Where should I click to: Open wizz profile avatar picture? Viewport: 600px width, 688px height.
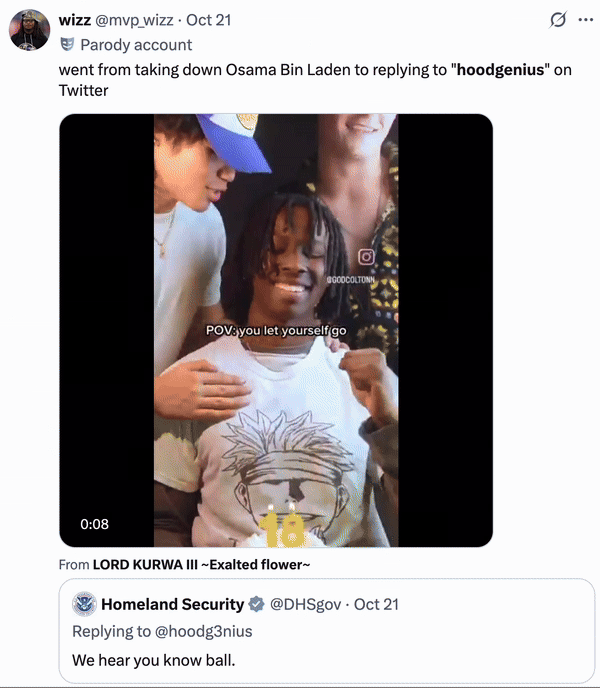point(29,30)
